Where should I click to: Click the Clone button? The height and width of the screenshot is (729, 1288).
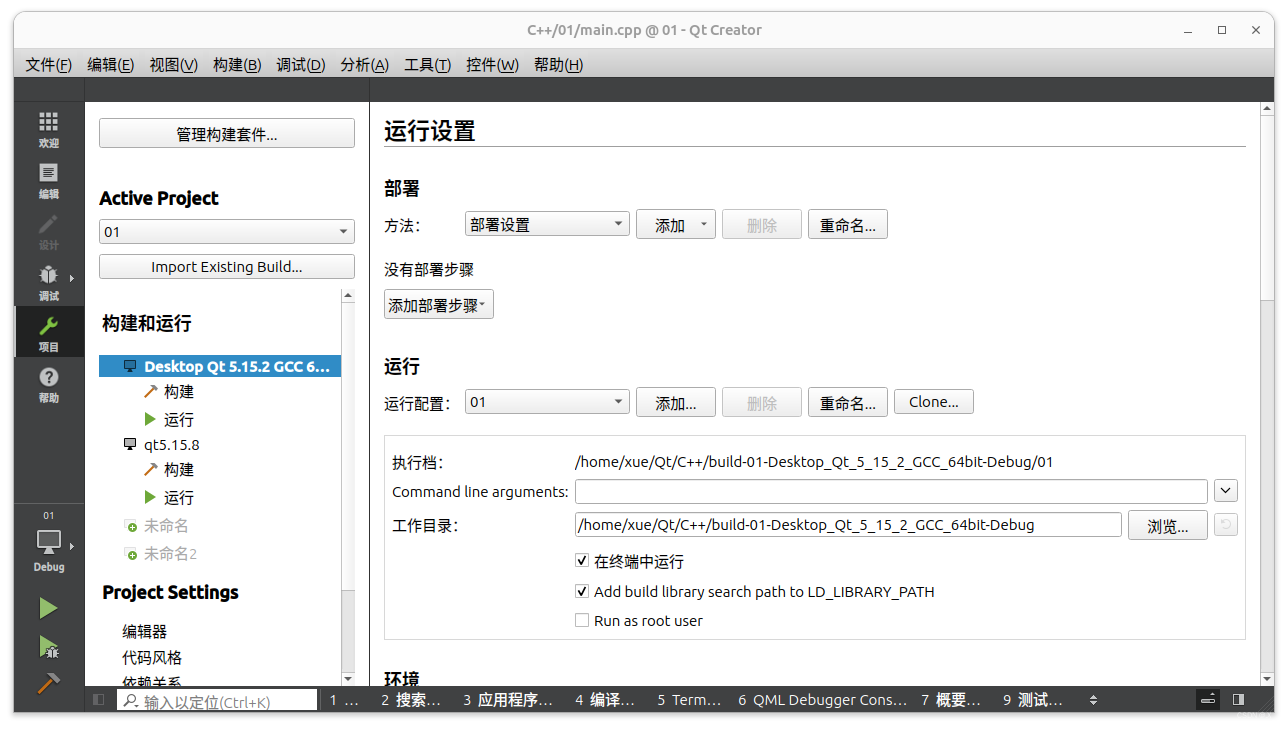click(x=933, y=402)
